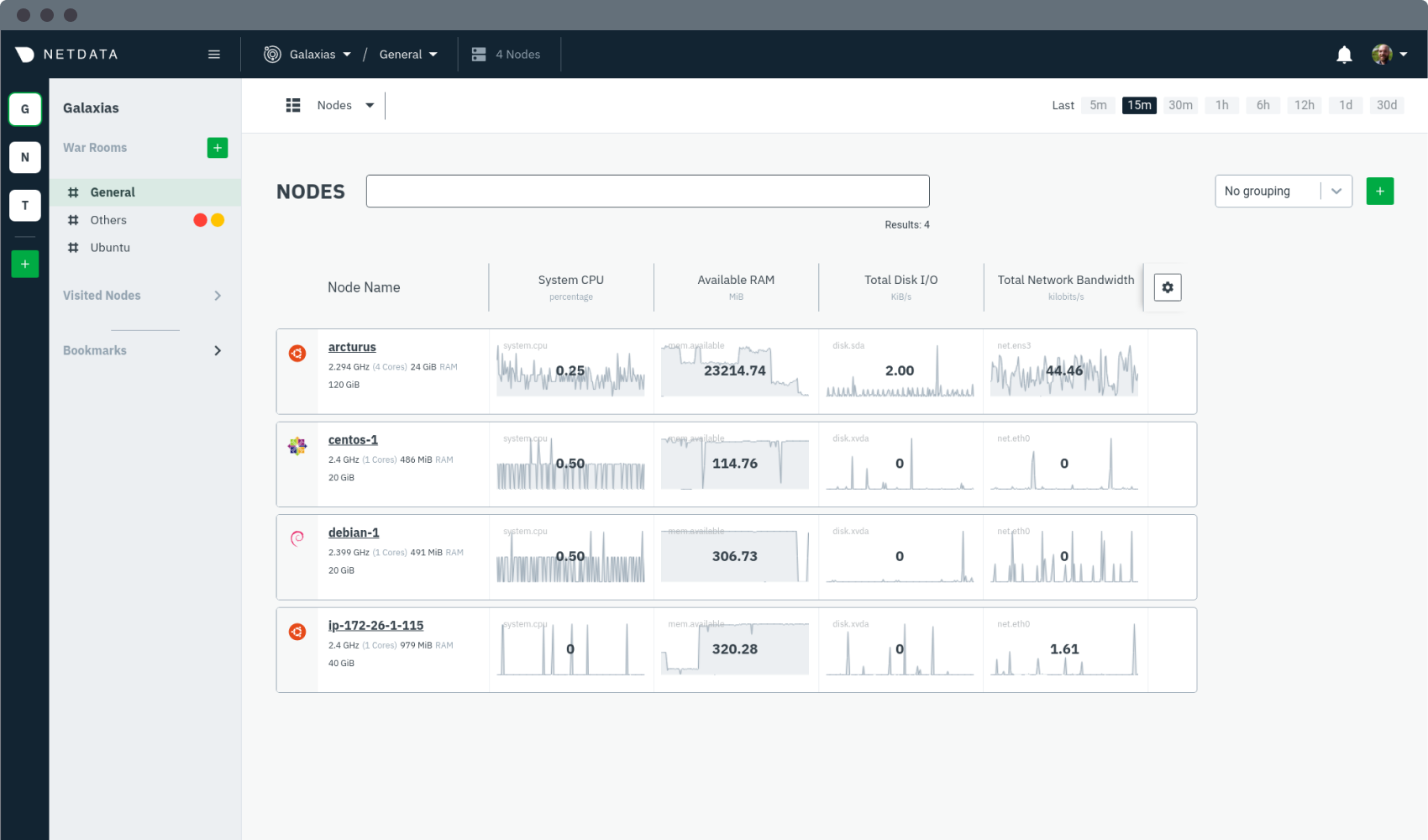Select the 5m time range
1428x840 pixels.
click(x=1098, y=105)
